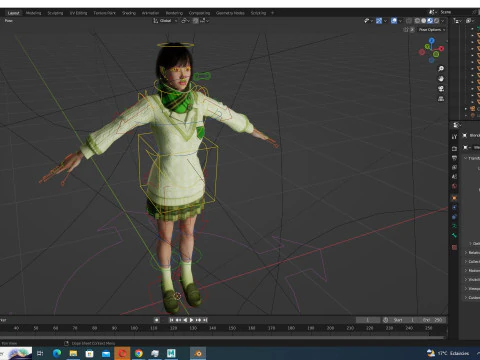Switch to solid viewport shading
Screen dimensions: 480x360
tap(424, 21)
